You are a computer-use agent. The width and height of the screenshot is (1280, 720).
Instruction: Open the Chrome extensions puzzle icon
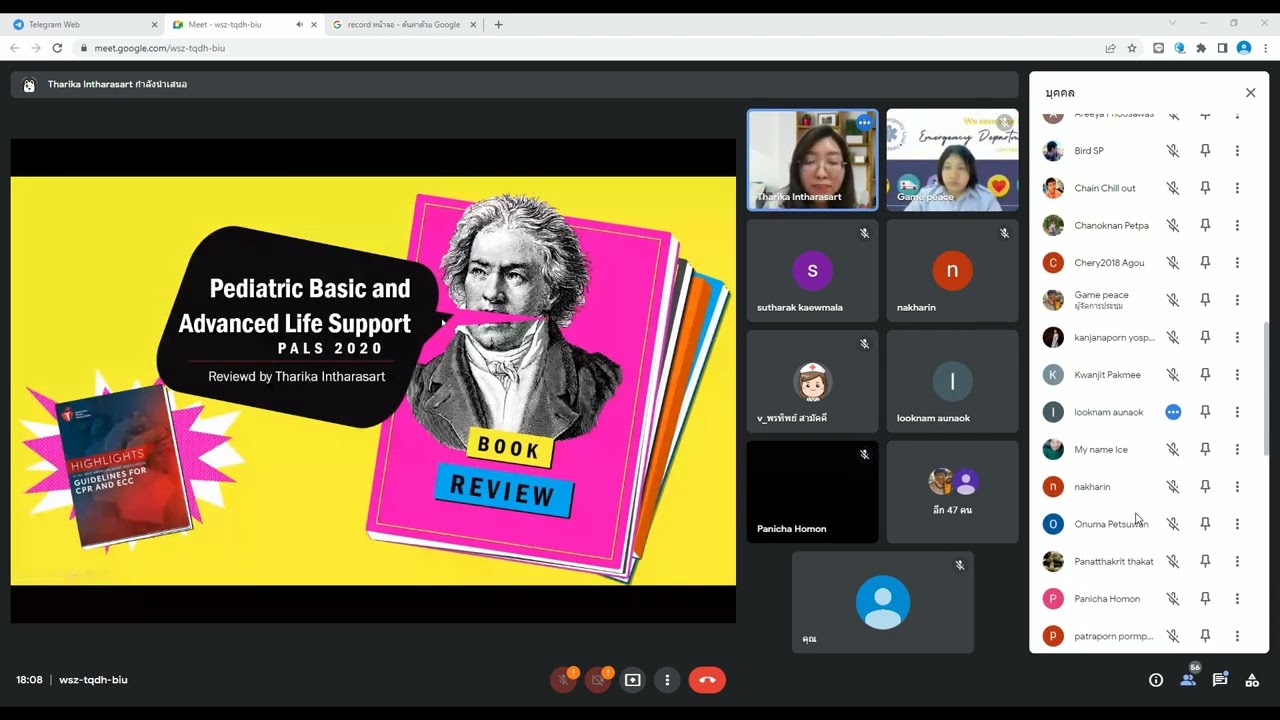click(x=1201, y=48)
